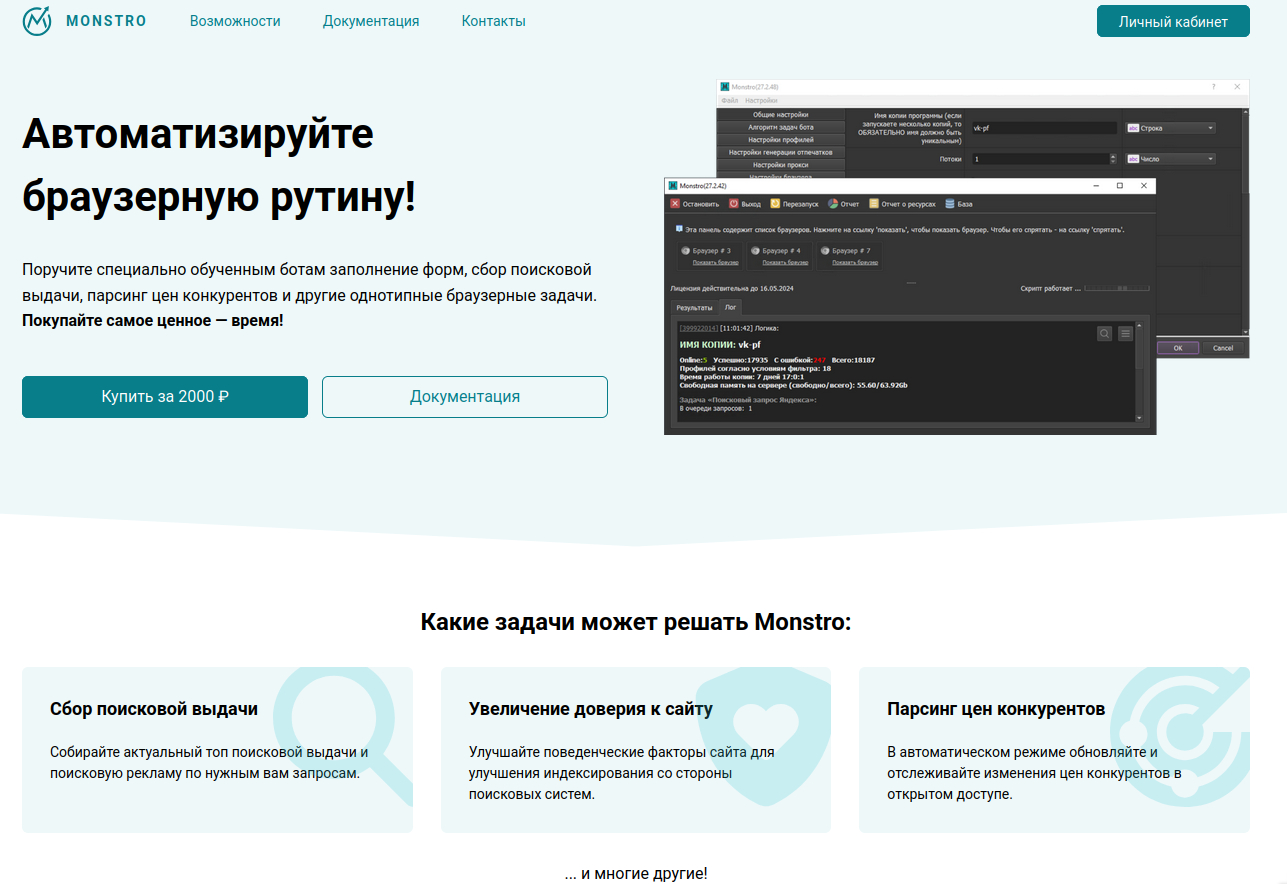The width and height of the screenshot is (1287, 884).
Task: Select the Остановить (stop) toolbar icon
Action: (675, 204)
